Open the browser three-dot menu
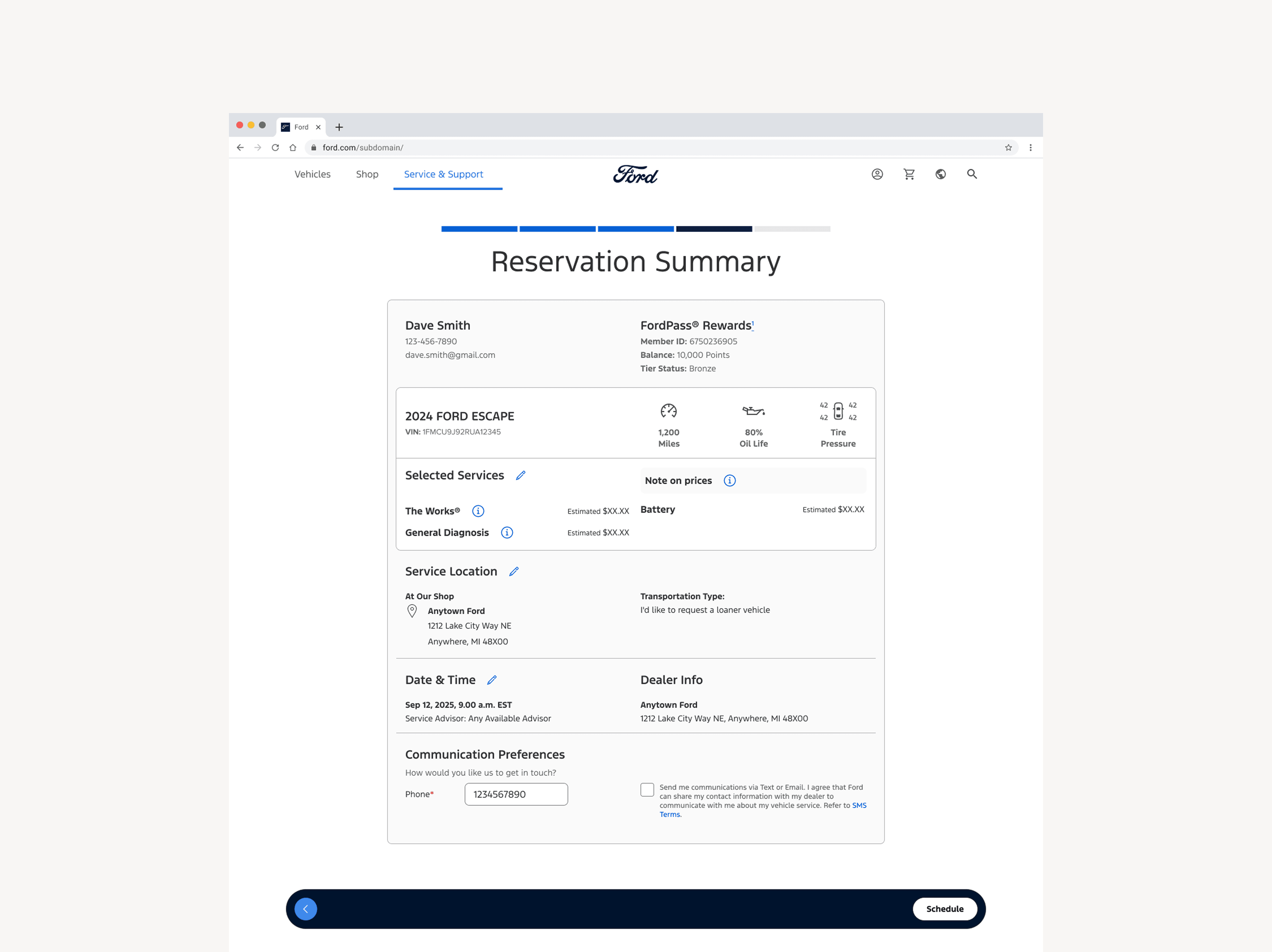Viewport: 1272px width, 952px height. click(1031, 148)
